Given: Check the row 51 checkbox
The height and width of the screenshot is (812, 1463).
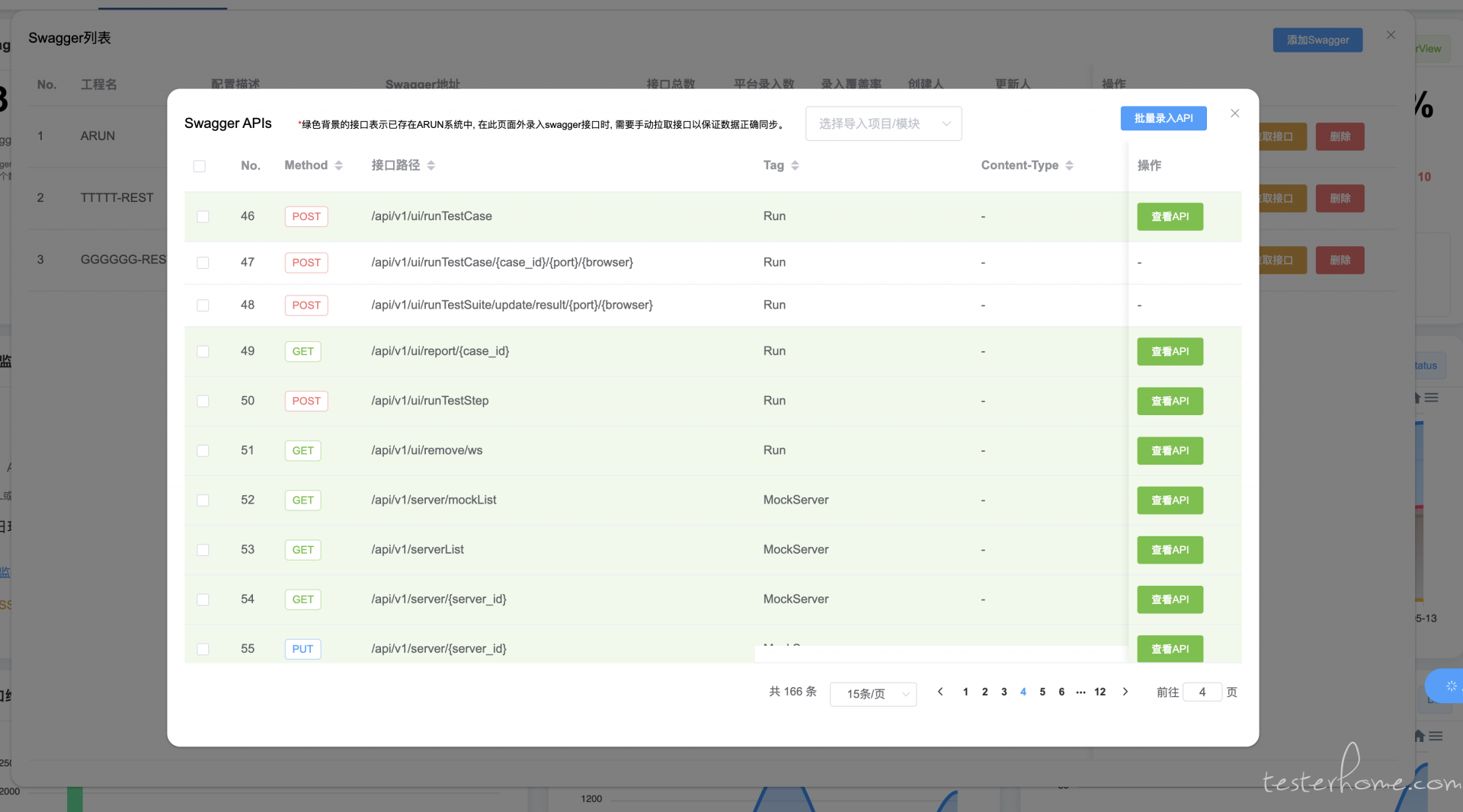Looking at the screenshot, I should click(x=203, y=451).
